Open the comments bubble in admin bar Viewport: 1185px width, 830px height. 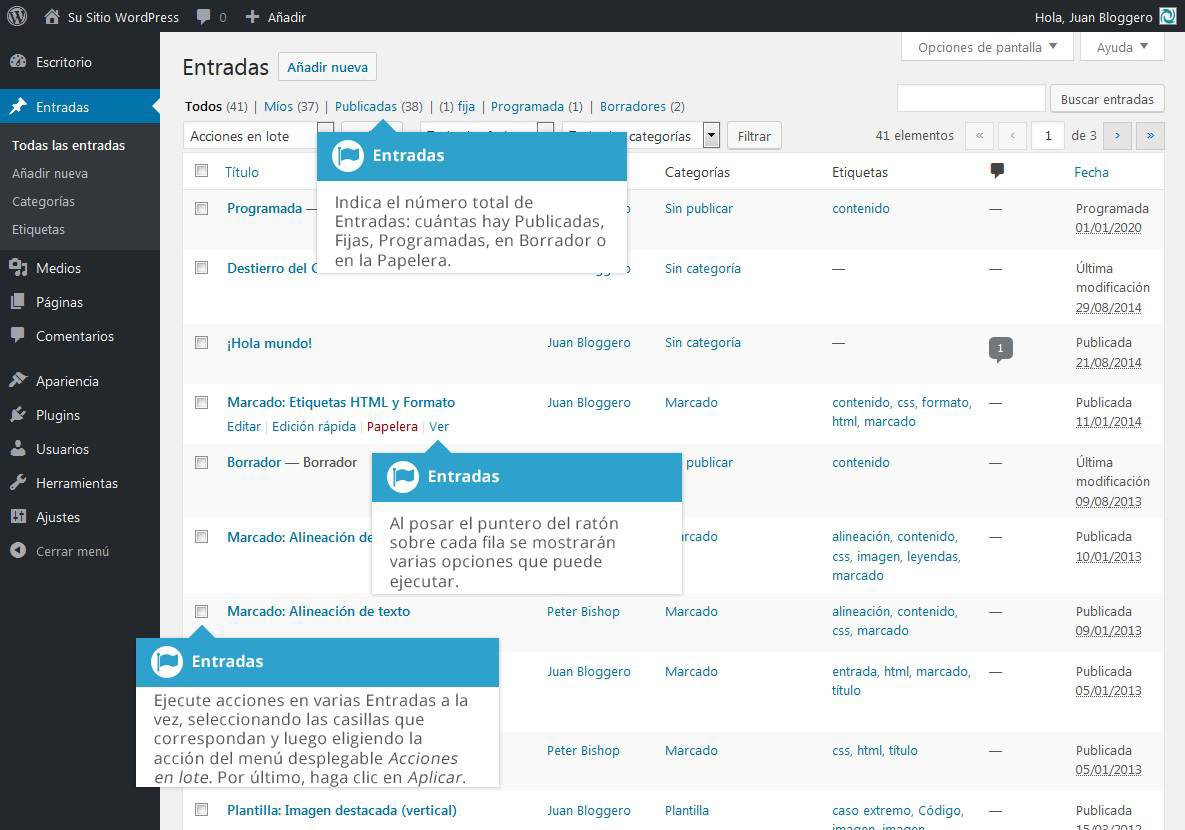tap(203, 17)
